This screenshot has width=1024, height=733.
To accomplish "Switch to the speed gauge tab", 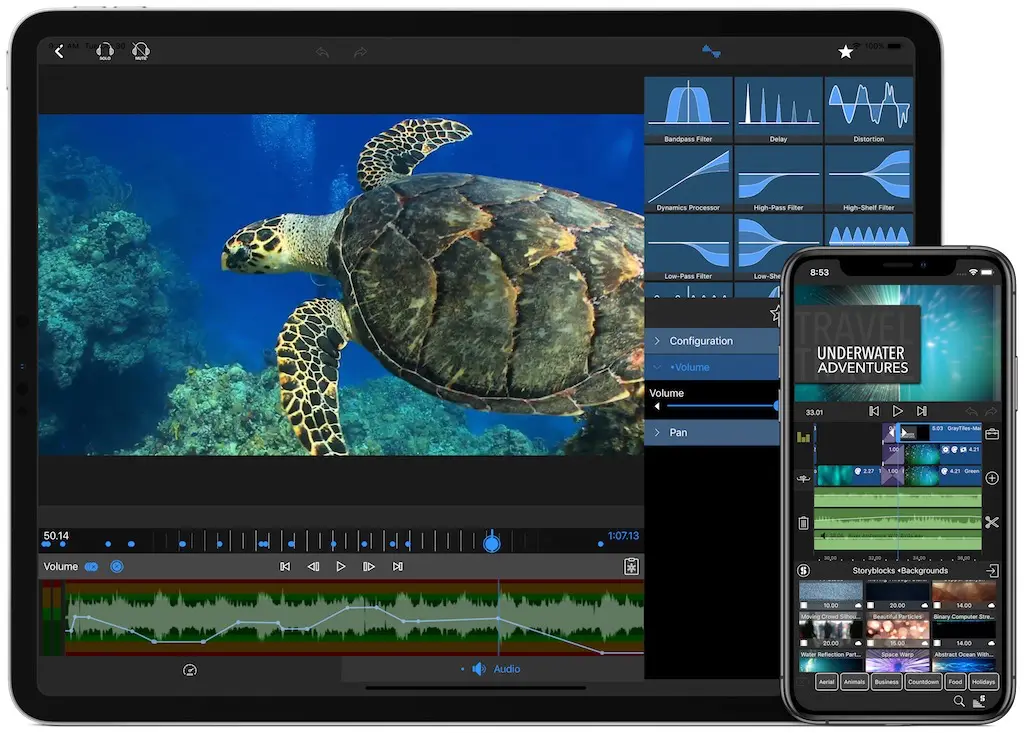I will (x=190, y=669).
